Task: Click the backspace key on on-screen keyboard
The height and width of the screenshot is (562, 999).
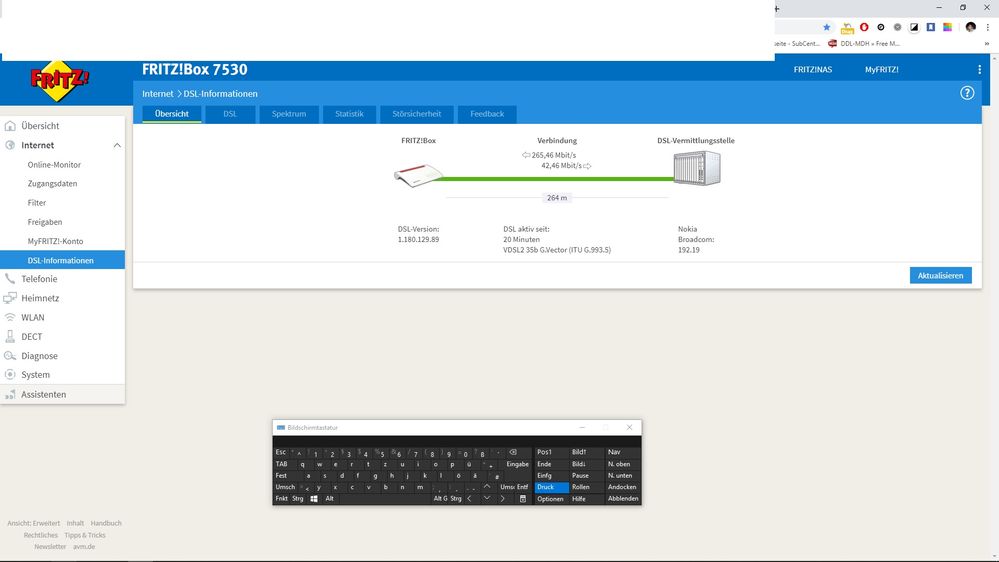Action: [514, 452]
